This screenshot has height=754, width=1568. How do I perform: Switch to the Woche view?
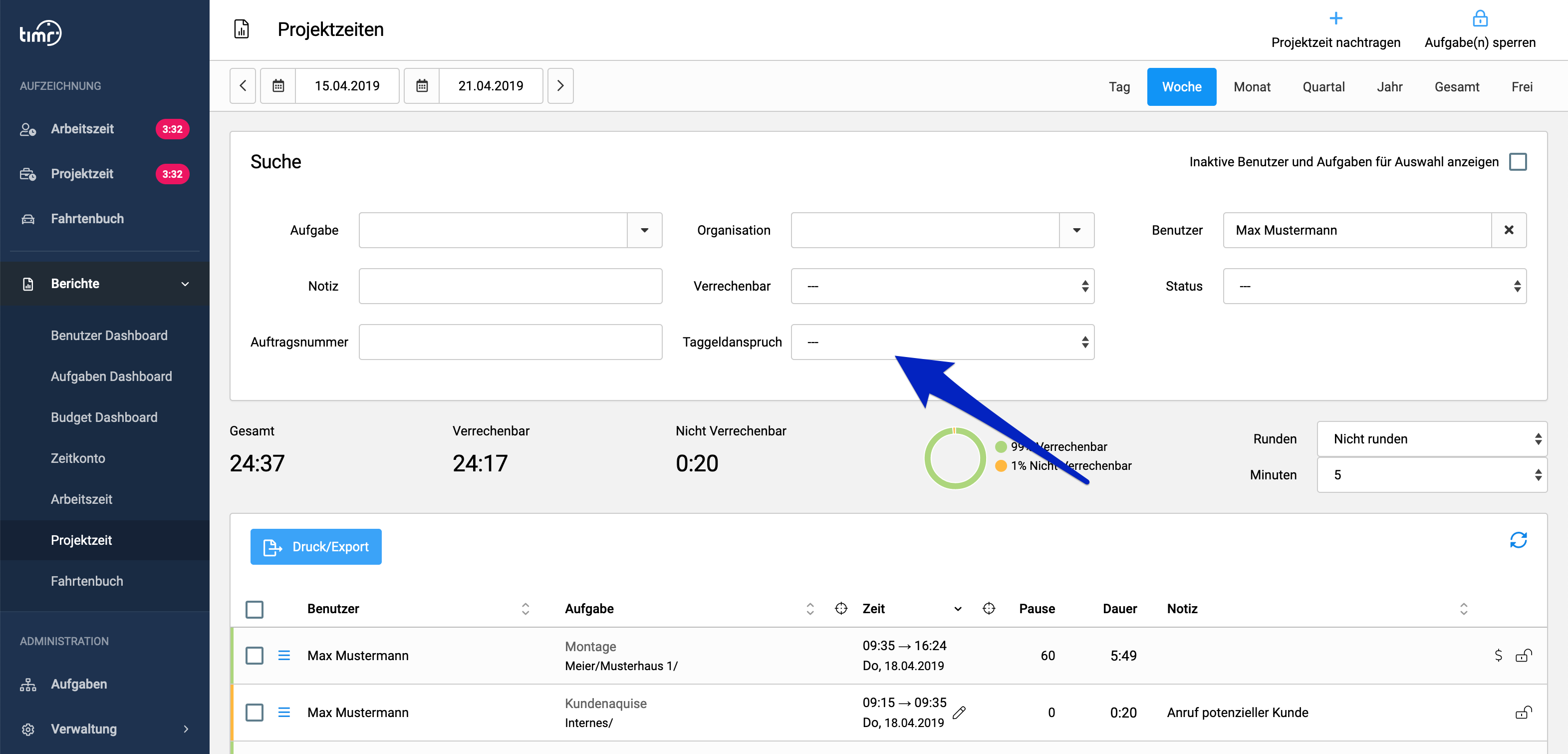(1181, 86)
